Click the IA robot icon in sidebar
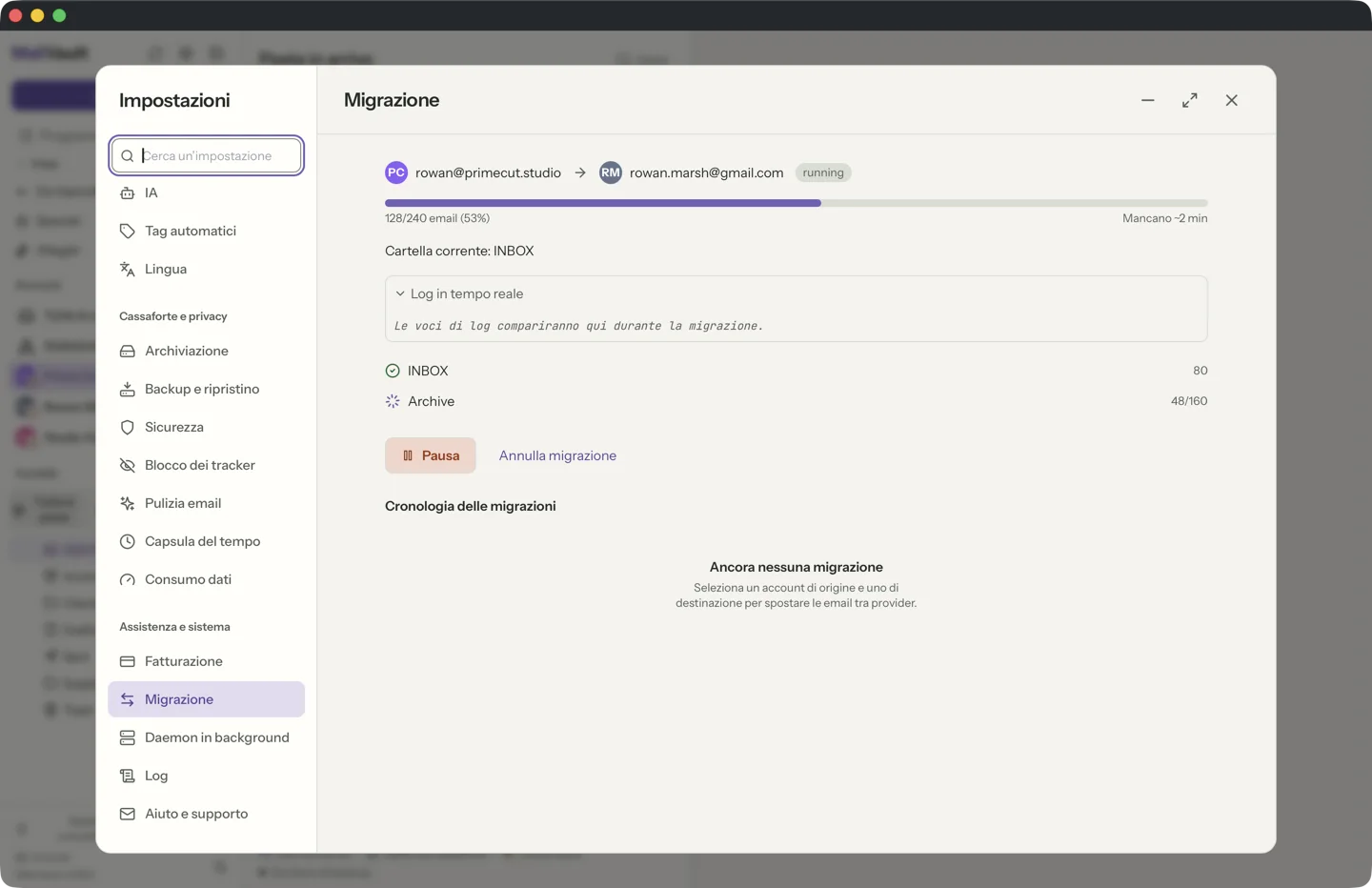 127,193
